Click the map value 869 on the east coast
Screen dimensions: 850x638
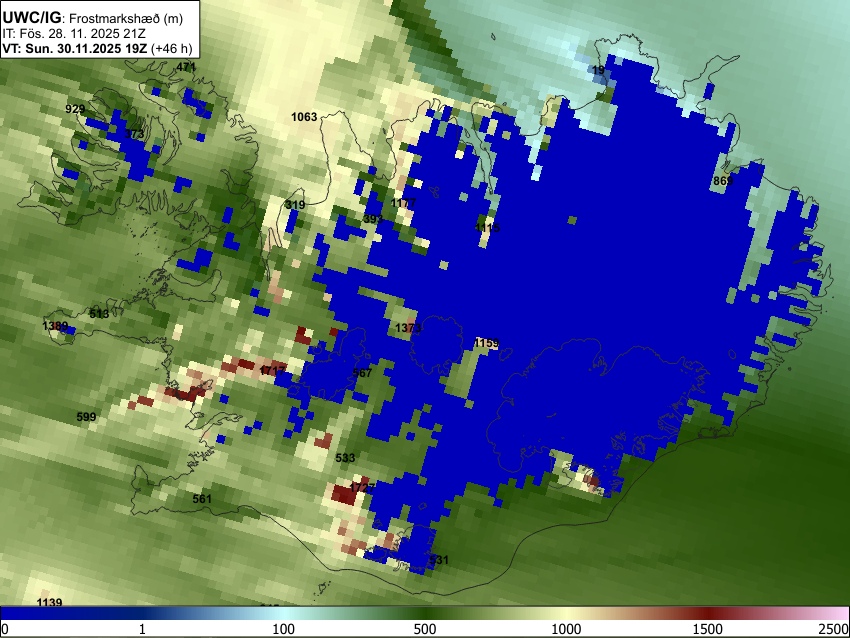(x=723, y=181)
